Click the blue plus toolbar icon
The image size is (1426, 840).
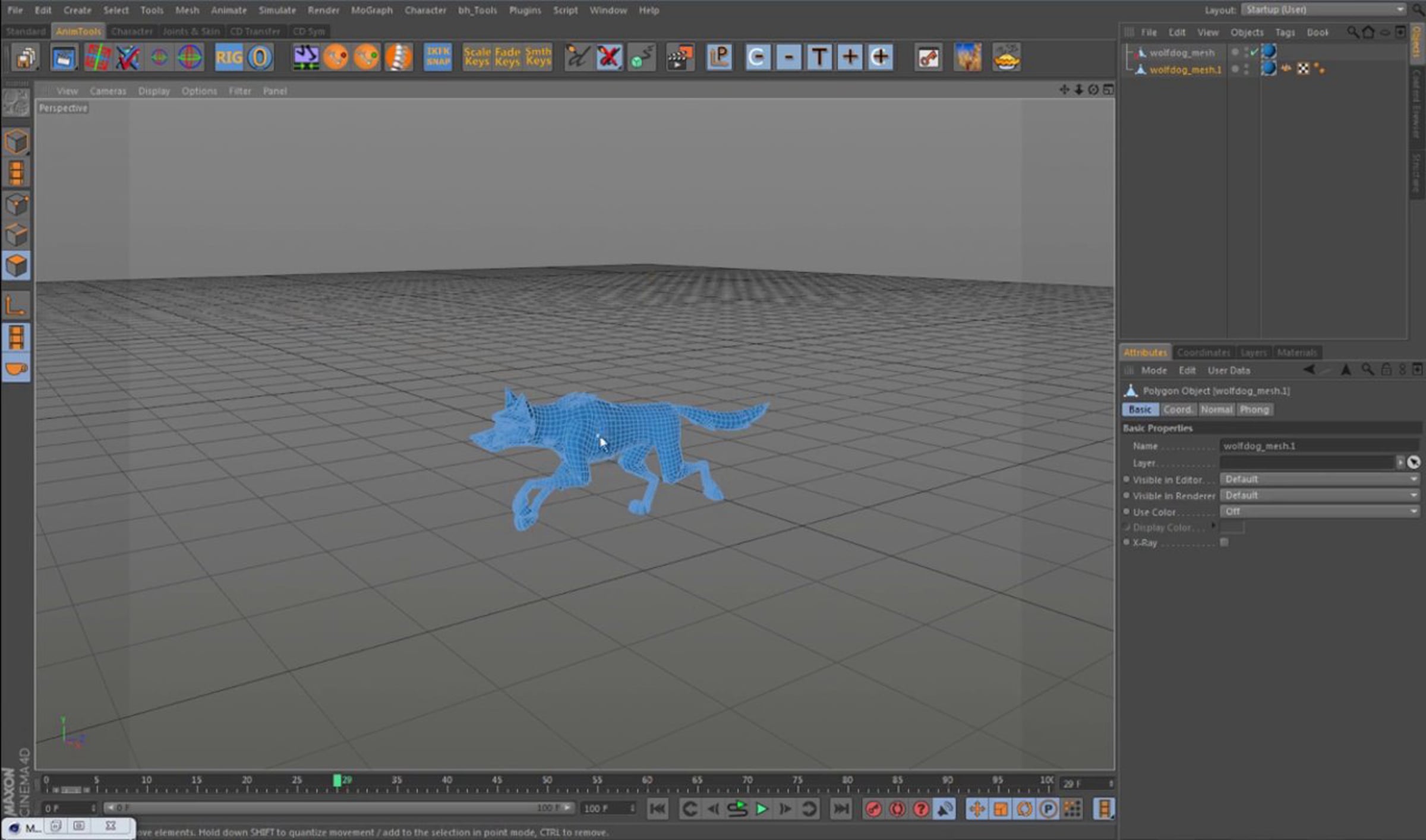[850, 58]
